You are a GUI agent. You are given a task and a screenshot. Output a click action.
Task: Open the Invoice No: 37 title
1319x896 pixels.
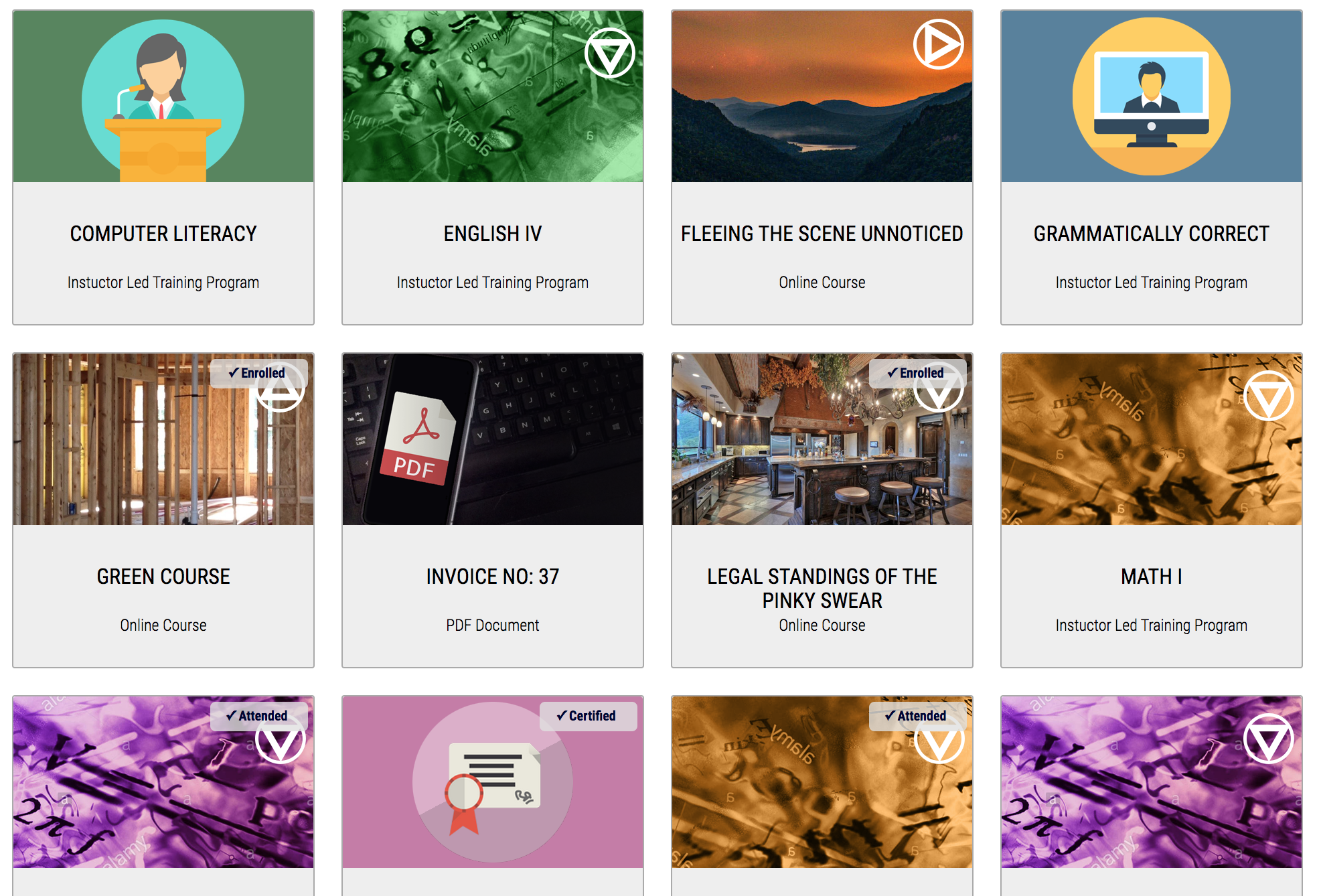coord(493,577)
